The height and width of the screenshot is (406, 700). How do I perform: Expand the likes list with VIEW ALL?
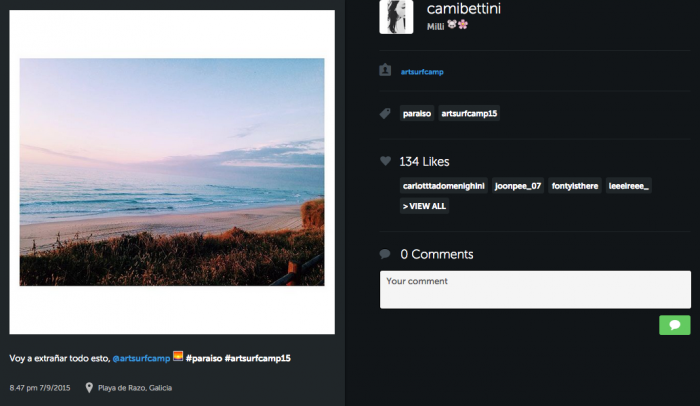[x=425, y=206]
